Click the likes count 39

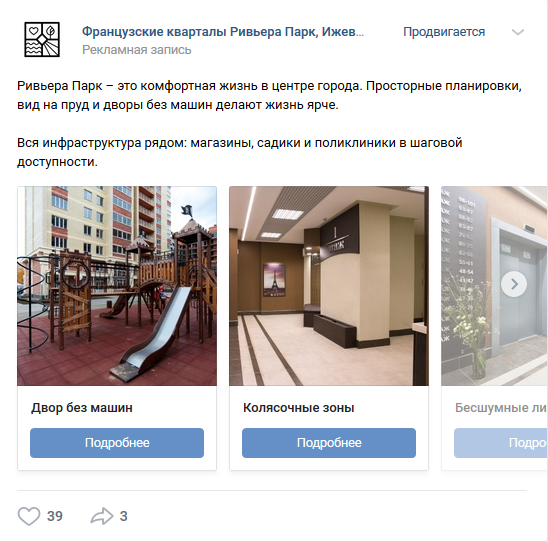click(55, 516)
